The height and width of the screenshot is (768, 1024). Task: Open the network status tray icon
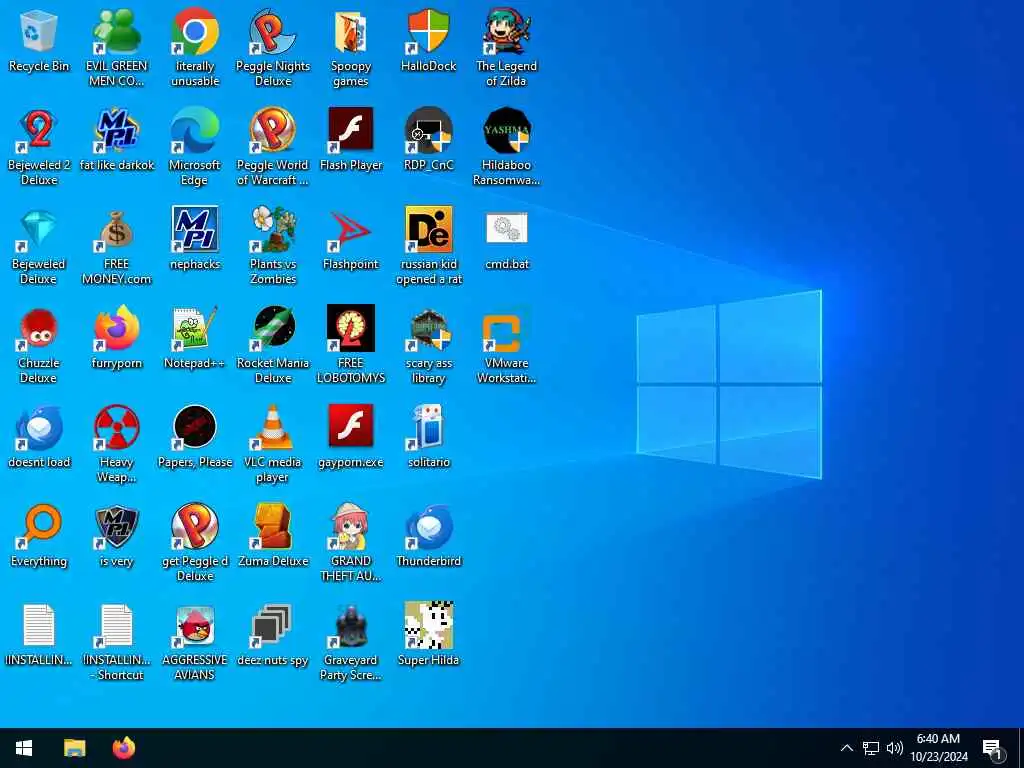(x=871, y=748)
